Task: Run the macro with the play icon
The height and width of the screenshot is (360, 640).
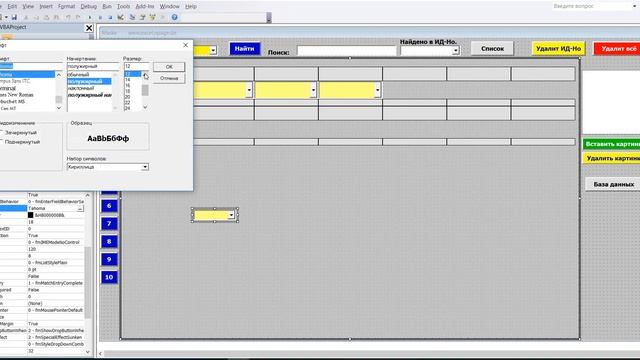Action: coord(89,17)
